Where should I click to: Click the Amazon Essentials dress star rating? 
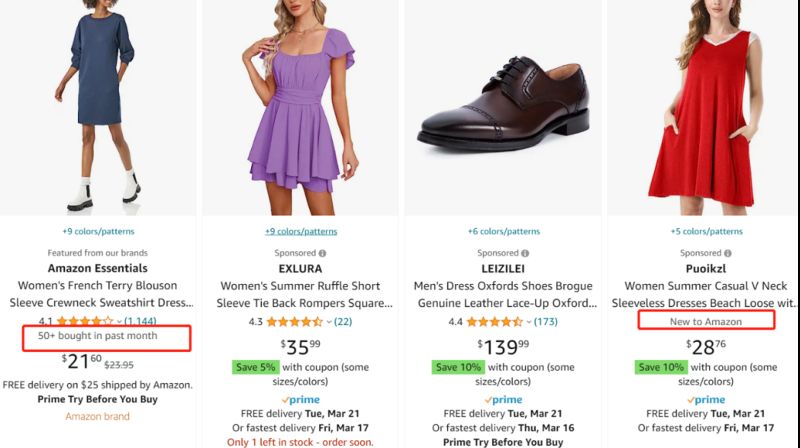coord(85,321)
